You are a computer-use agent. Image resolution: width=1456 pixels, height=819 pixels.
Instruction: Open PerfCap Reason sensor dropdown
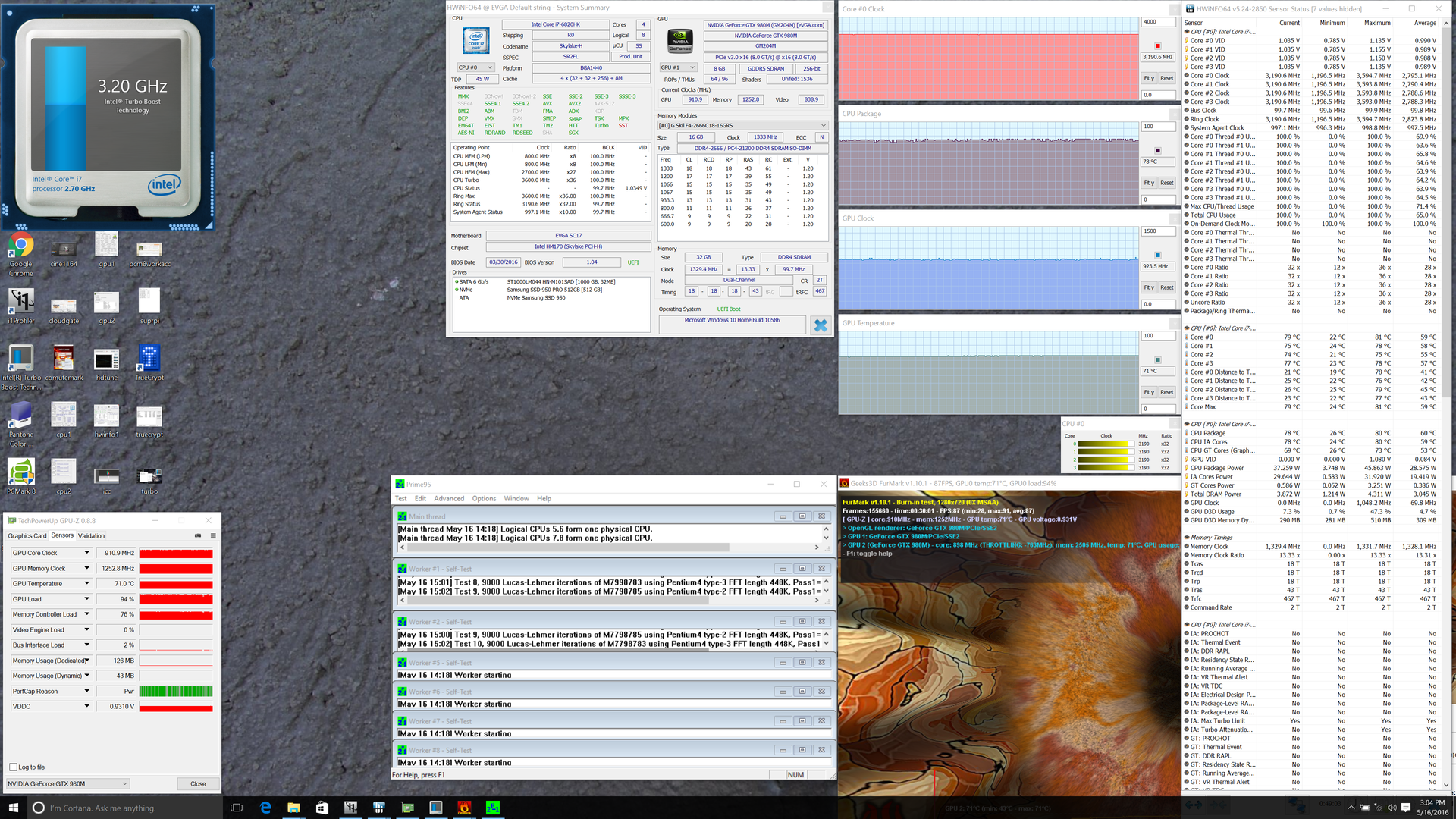coord(86,691)
